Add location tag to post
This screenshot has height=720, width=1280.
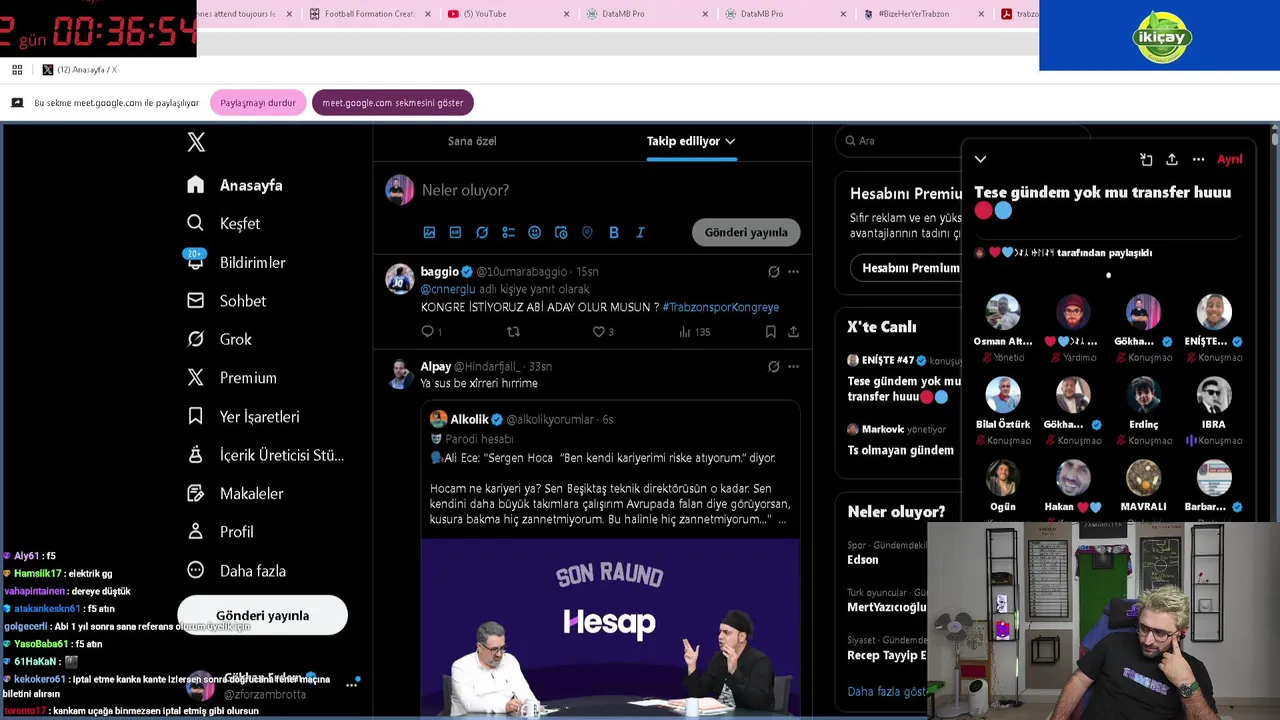[x=587, y=232]
